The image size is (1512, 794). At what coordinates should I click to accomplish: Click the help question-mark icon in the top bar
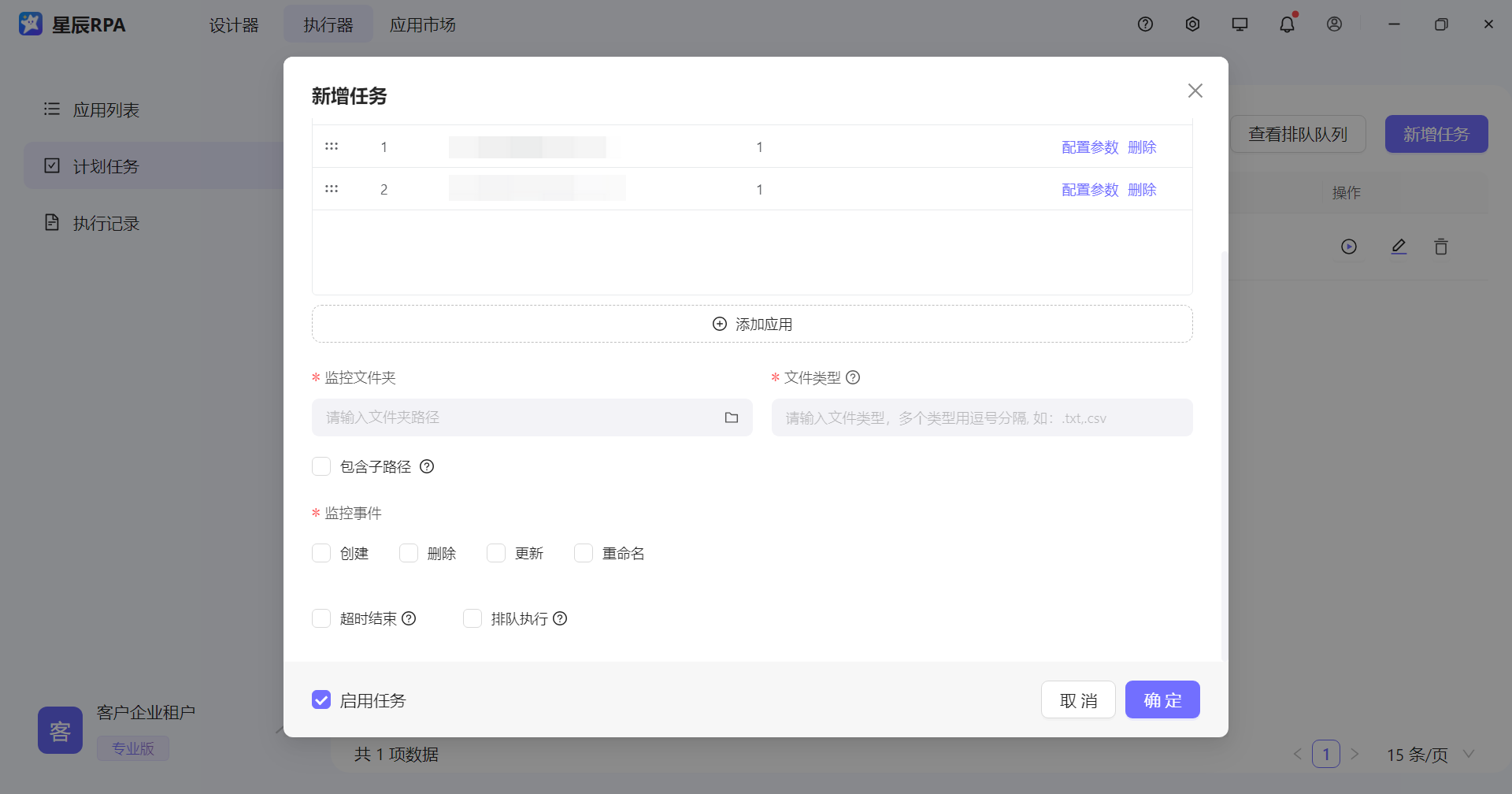pyautogui.click(x=1145, y=24)
